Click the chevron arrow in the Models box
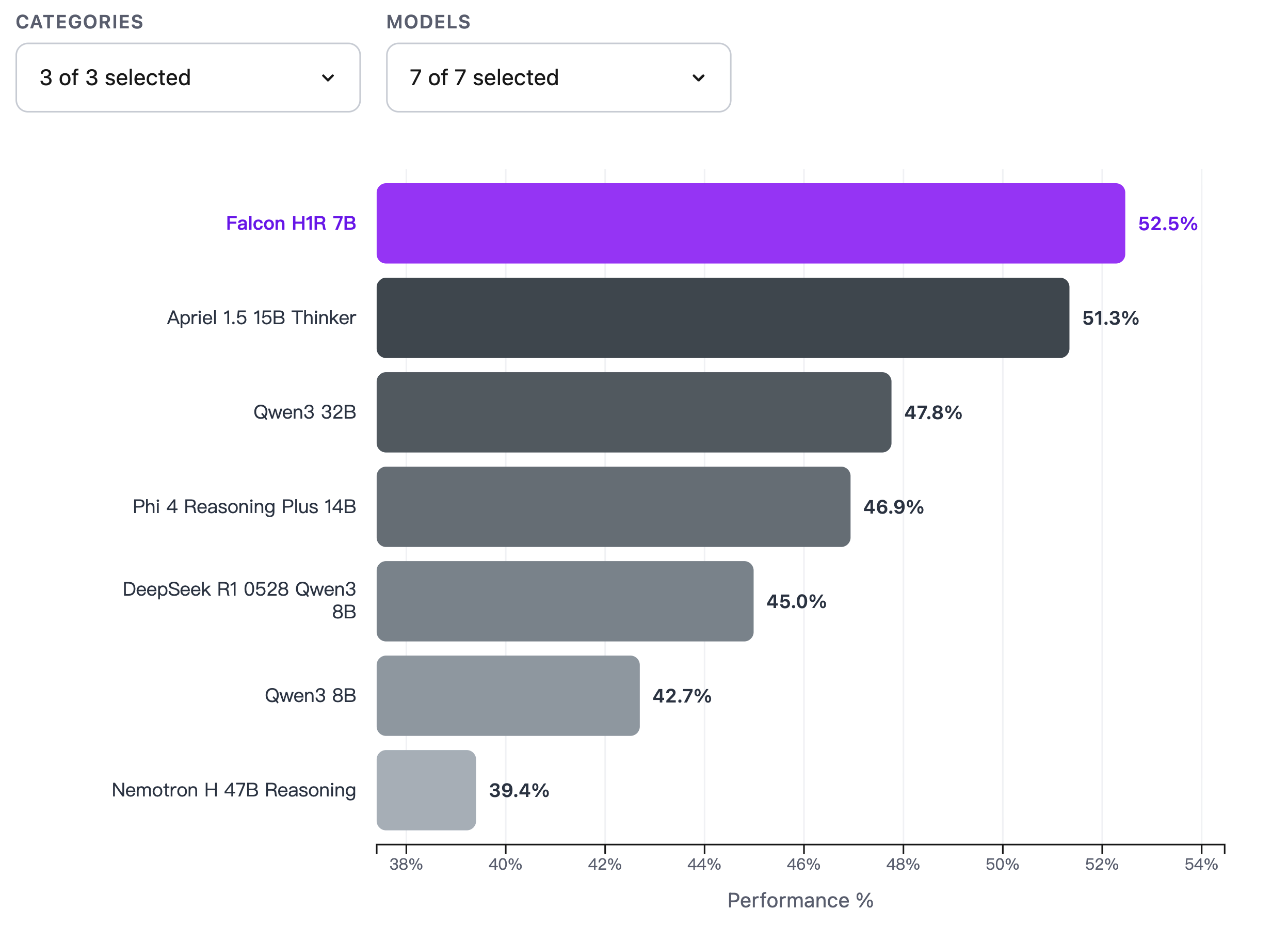Screen dimensions: 1288x926 point(699,78)
